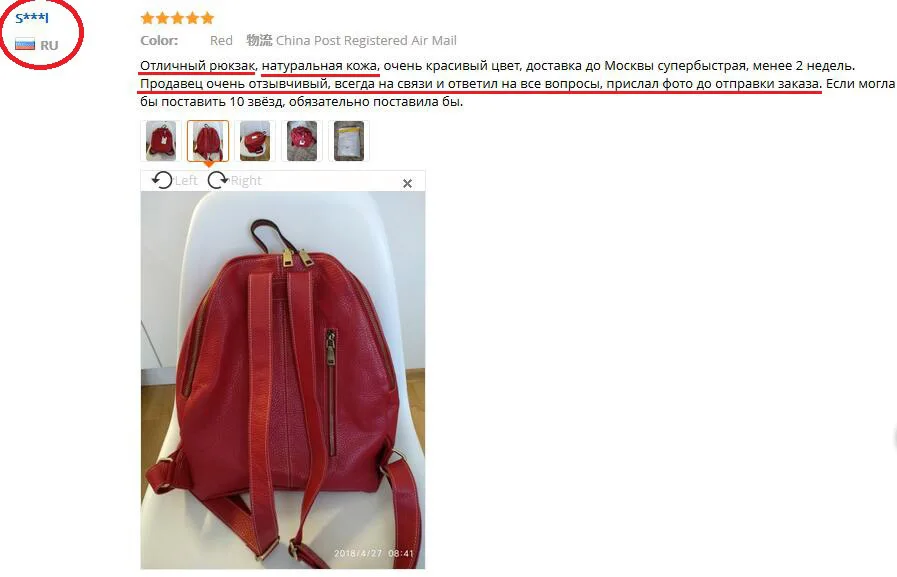Click the 'RU' country code

pos(49,45)
